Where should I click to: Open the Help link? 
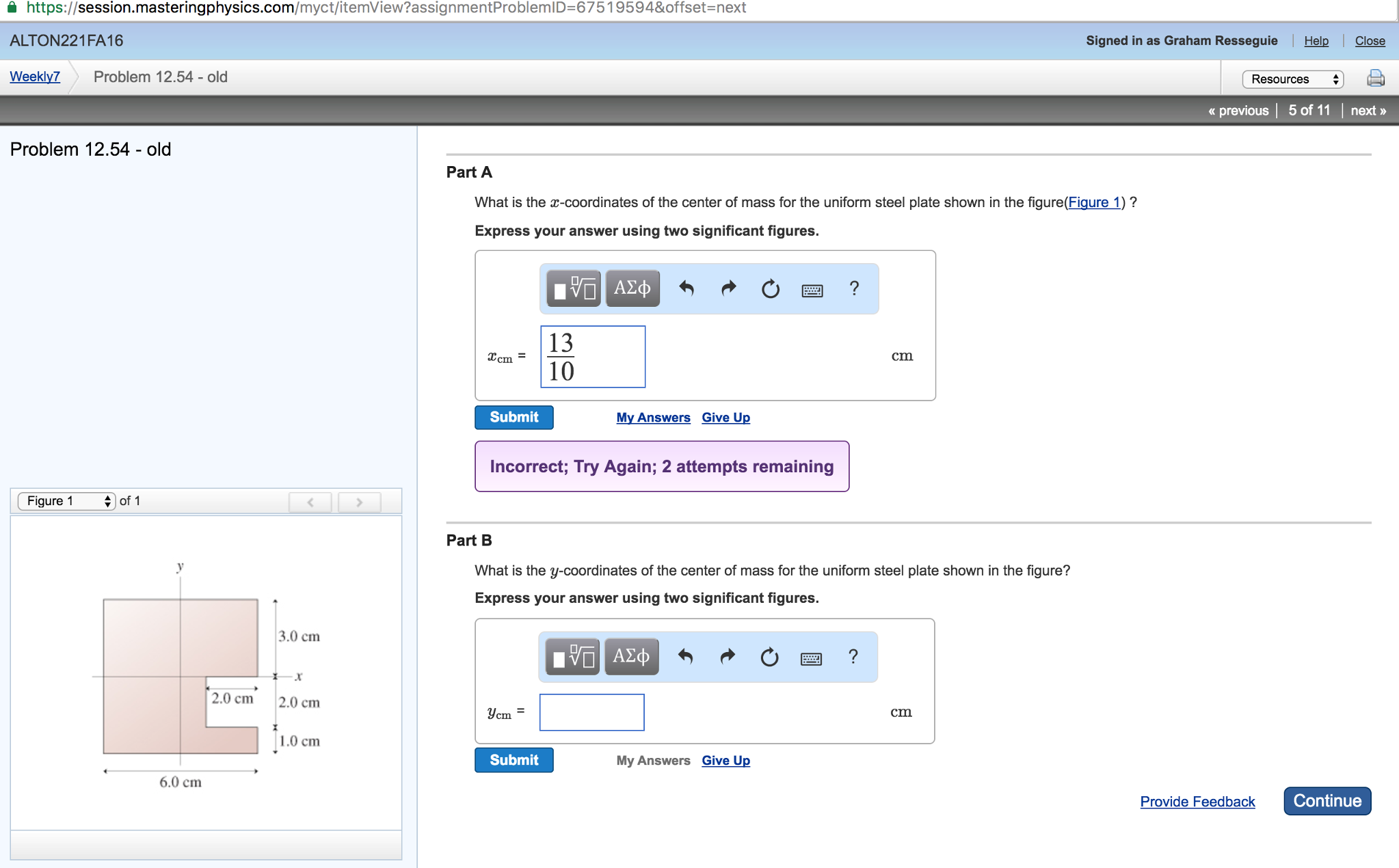[x=1316, y=41]
